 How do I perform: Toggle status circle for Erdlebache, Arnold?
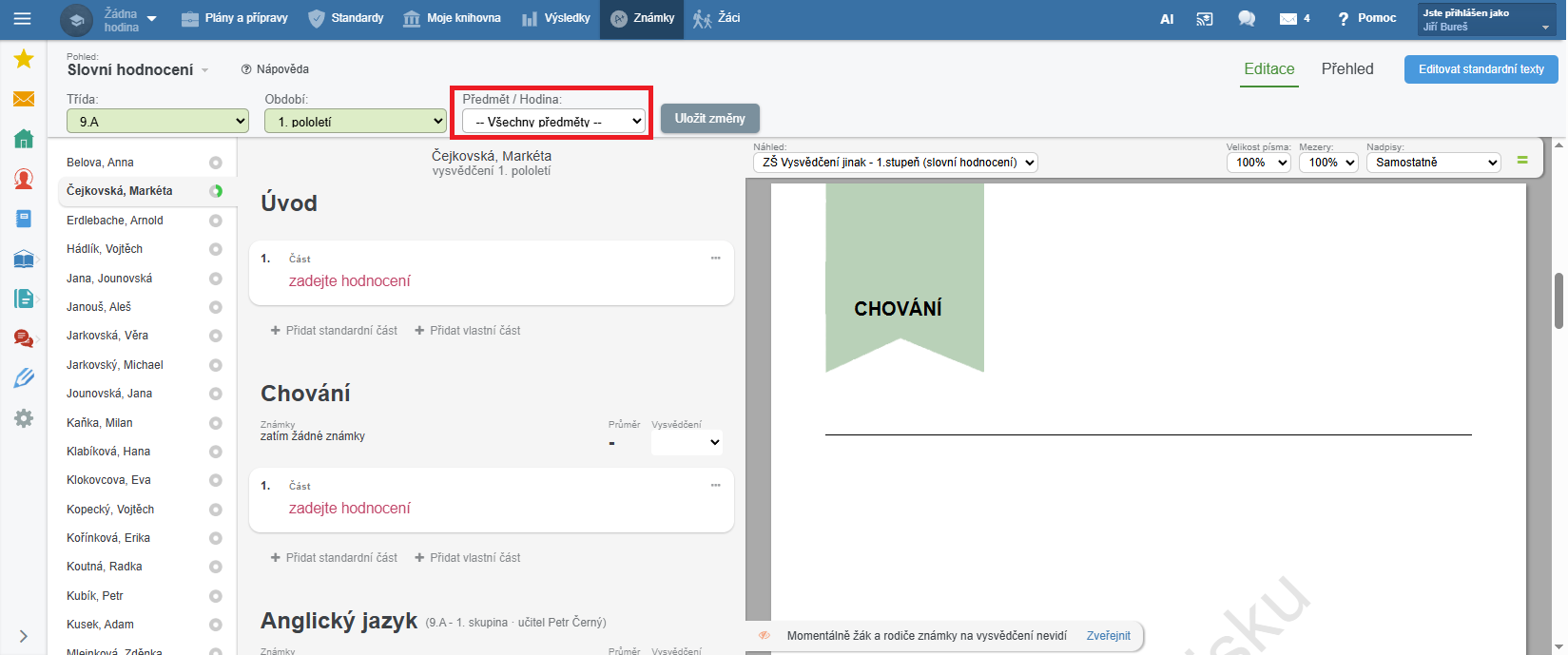tap(216, 221)
